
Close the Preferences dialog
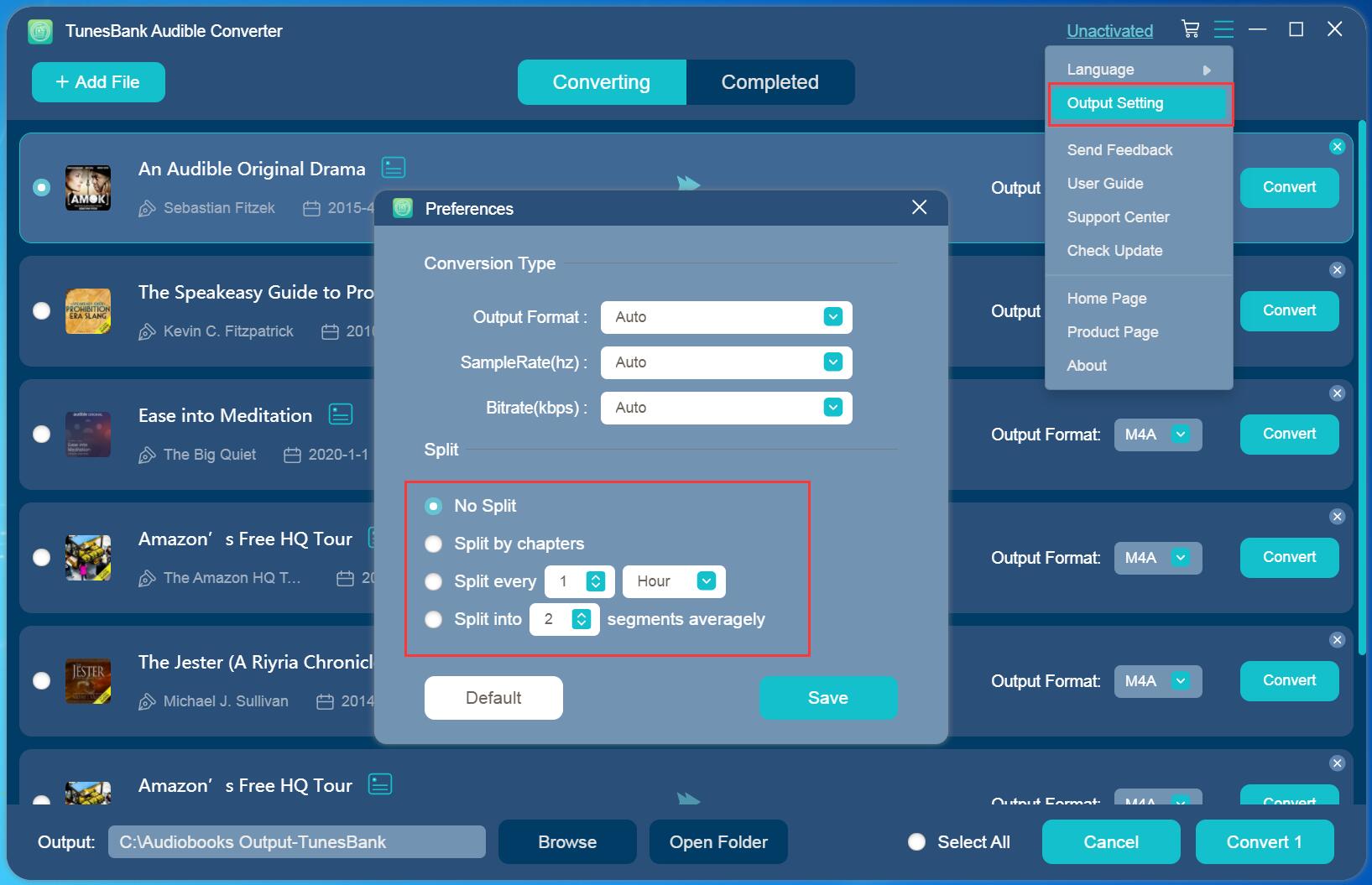pos(920,207)
